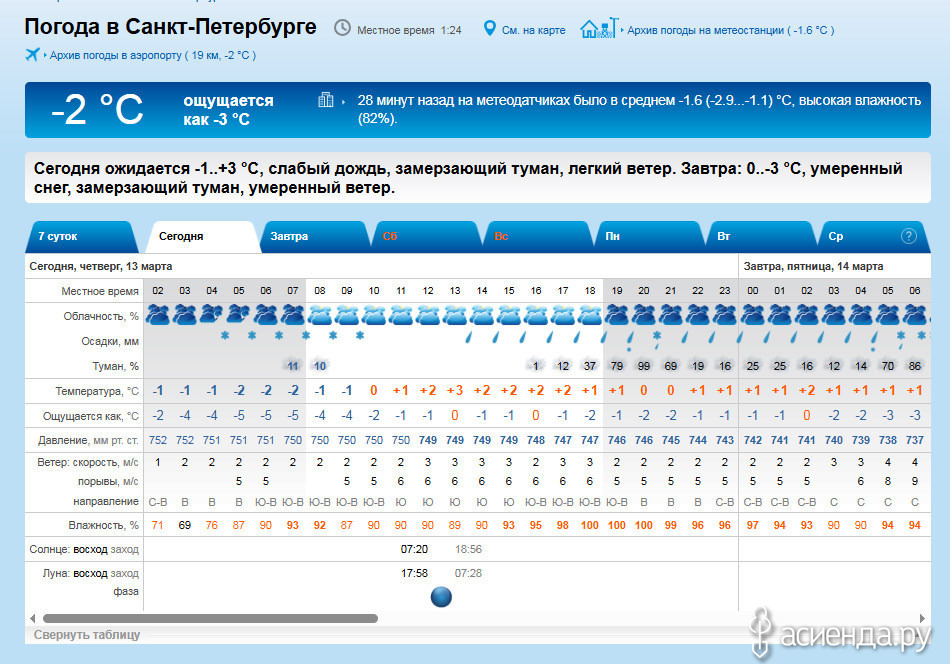Screen dimensions: 950x664
Task: Click the cloudiness icon under hour 21
Action: coord(671,315)
